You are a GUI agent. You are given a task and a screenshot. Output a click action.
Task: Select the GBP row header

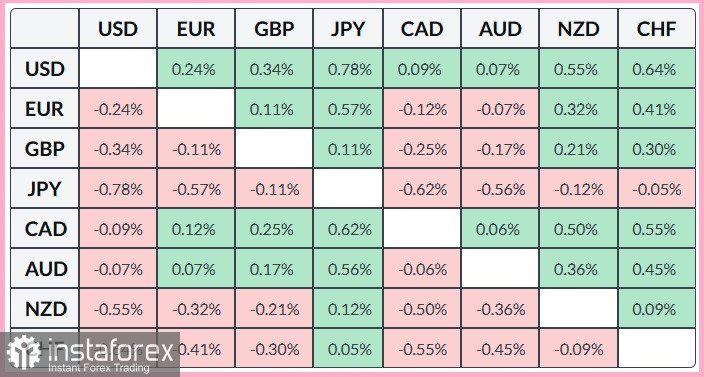[x=45, y=149]
